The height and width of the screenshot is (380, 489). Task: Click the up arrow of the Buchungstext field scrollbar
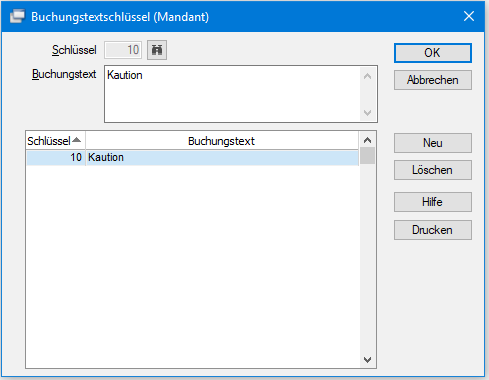[368, 76]
